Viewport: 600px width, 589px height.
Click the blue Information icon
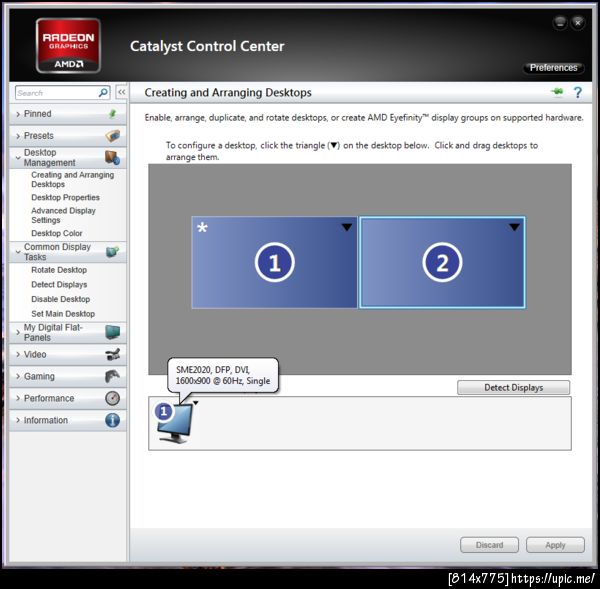(x=112, y=420)
